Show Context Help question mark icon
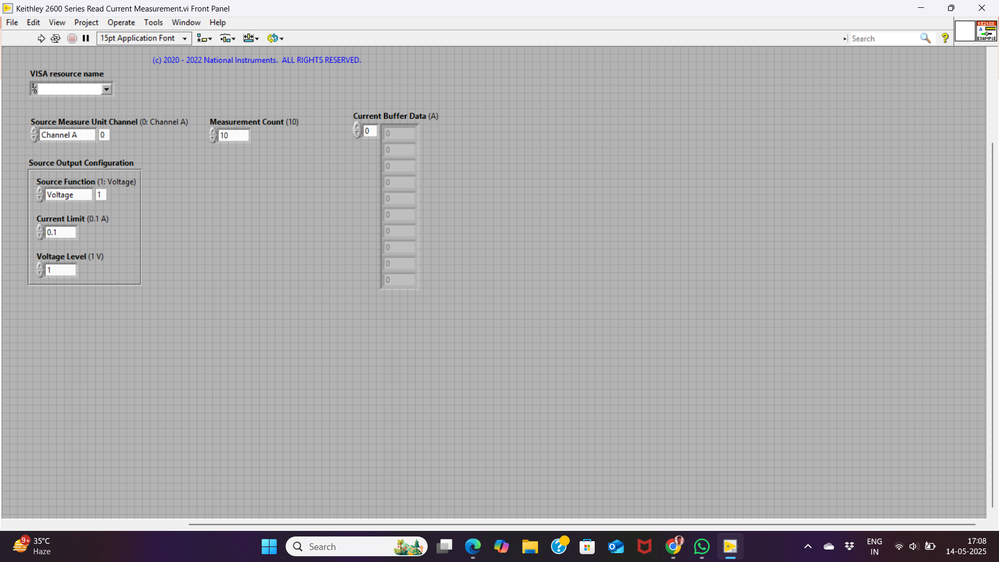 point(945,38)
